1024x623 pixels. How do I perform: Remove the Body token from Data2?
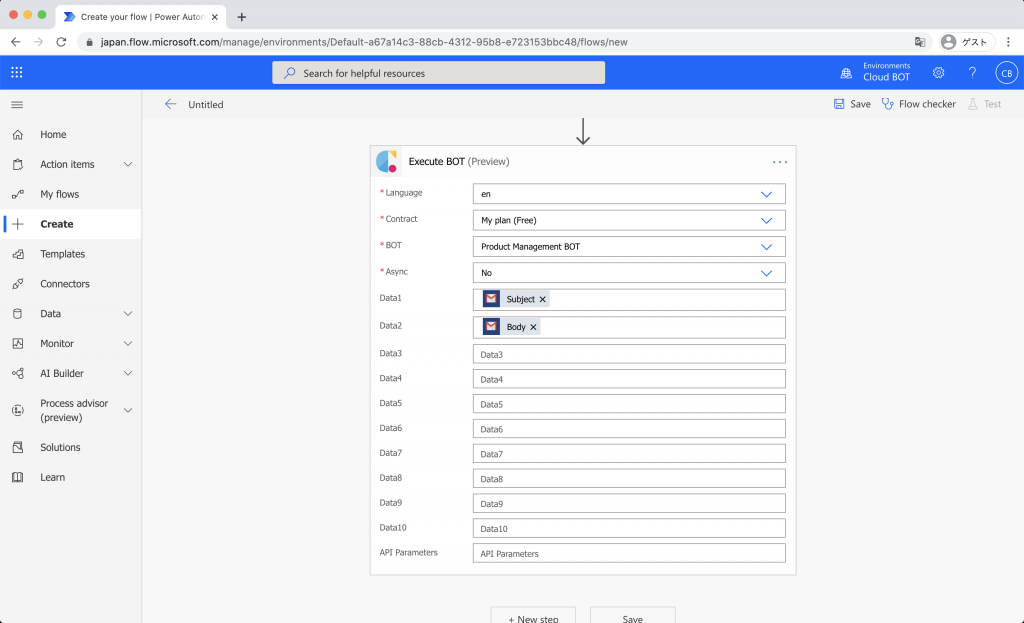pyautogui.click(x=533, y=327)
